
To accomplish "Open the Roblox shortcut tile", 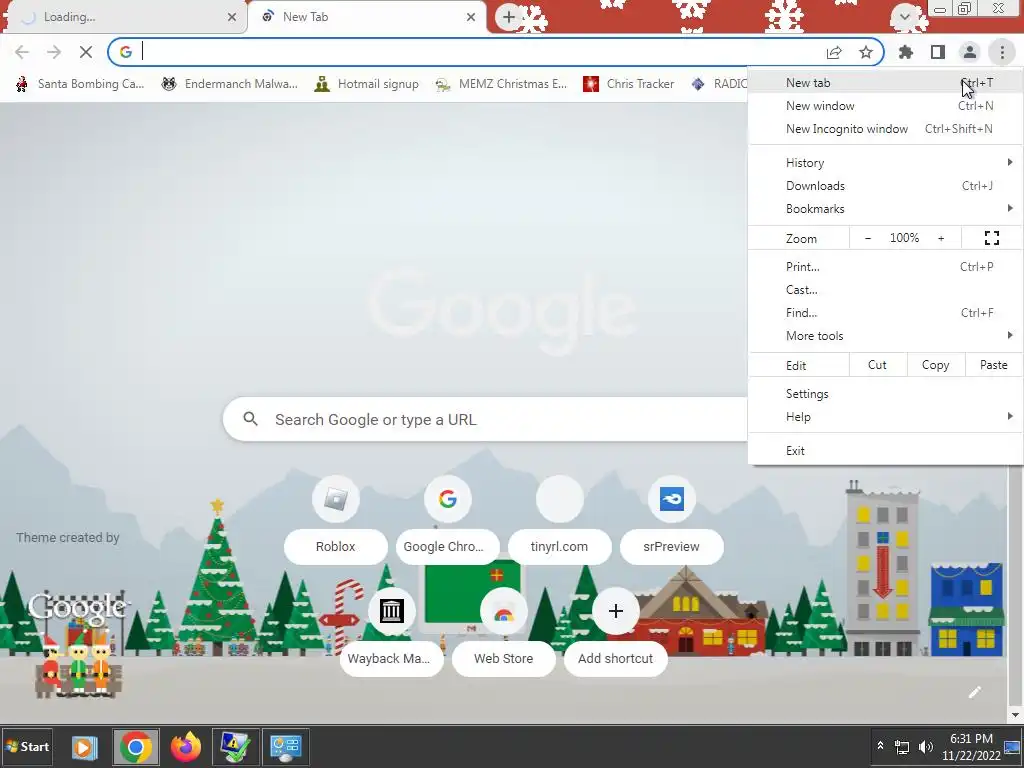I will 336,519.
